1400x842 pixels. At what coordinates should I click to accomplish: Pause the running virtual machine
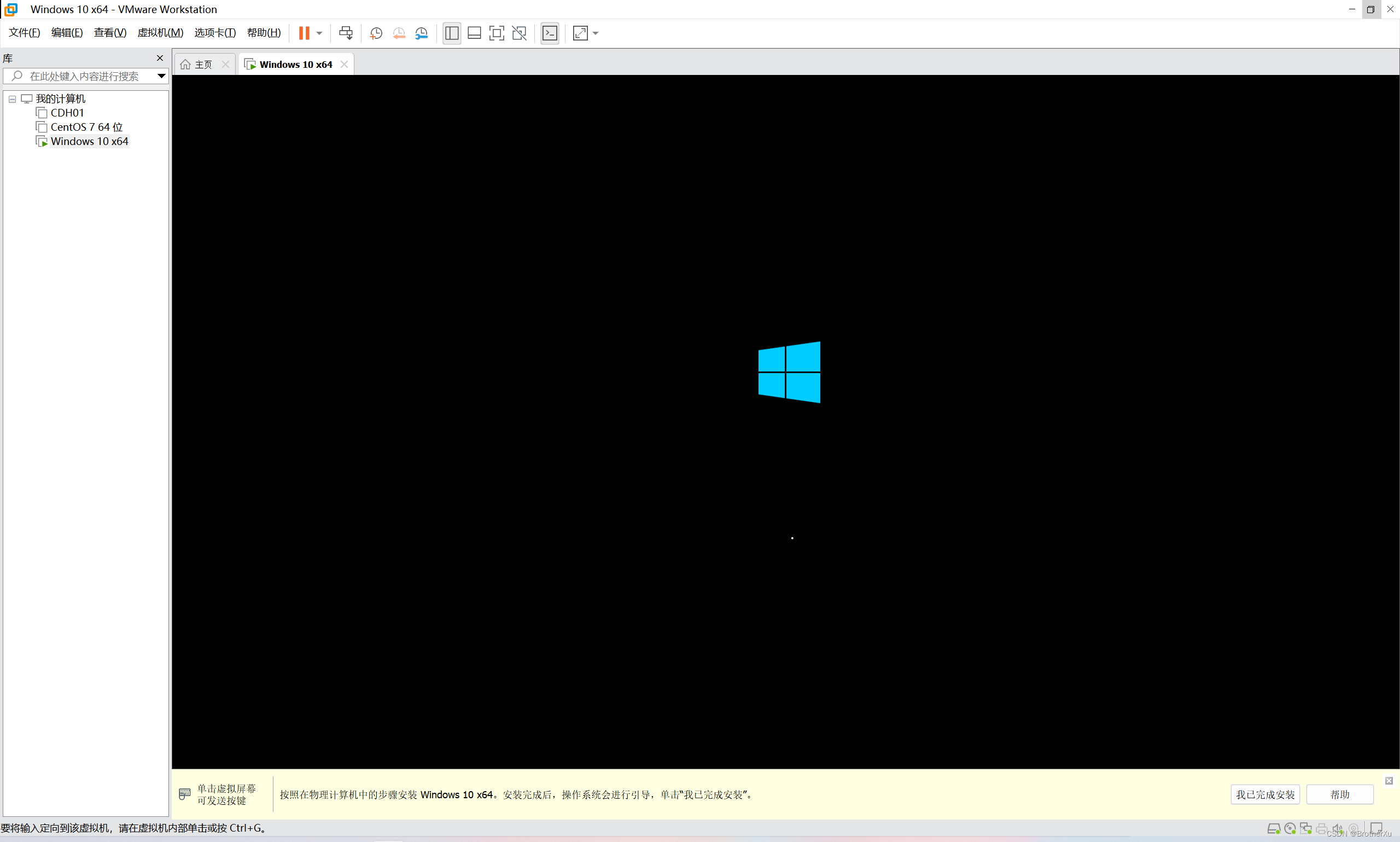click(x=304, y=33)
